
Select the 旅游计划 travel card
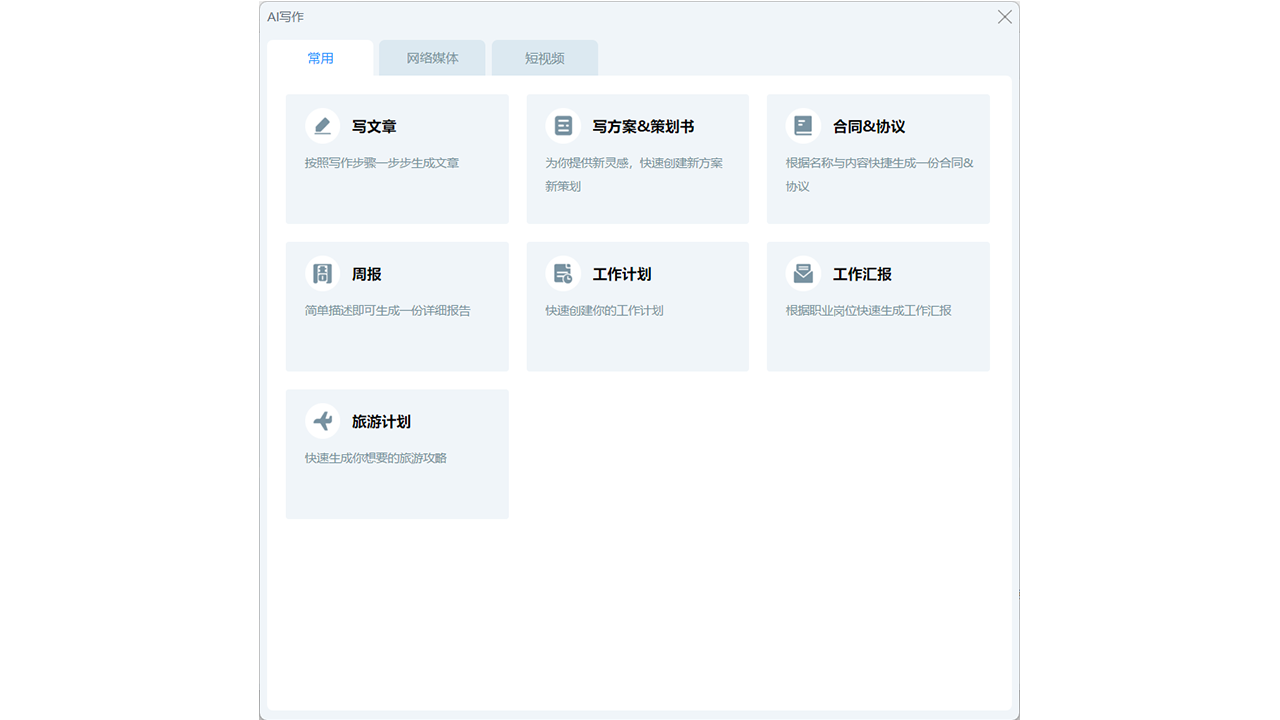(x=397, y=454)
